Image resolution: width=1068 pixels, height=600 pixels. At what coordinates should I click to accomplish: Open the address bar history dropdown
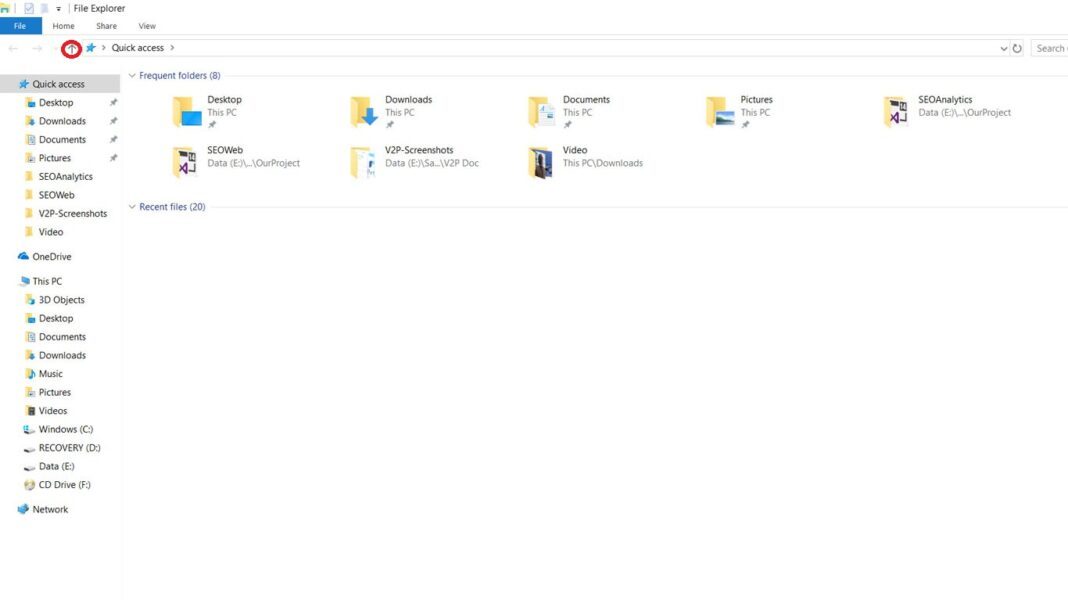[1003, 48]
